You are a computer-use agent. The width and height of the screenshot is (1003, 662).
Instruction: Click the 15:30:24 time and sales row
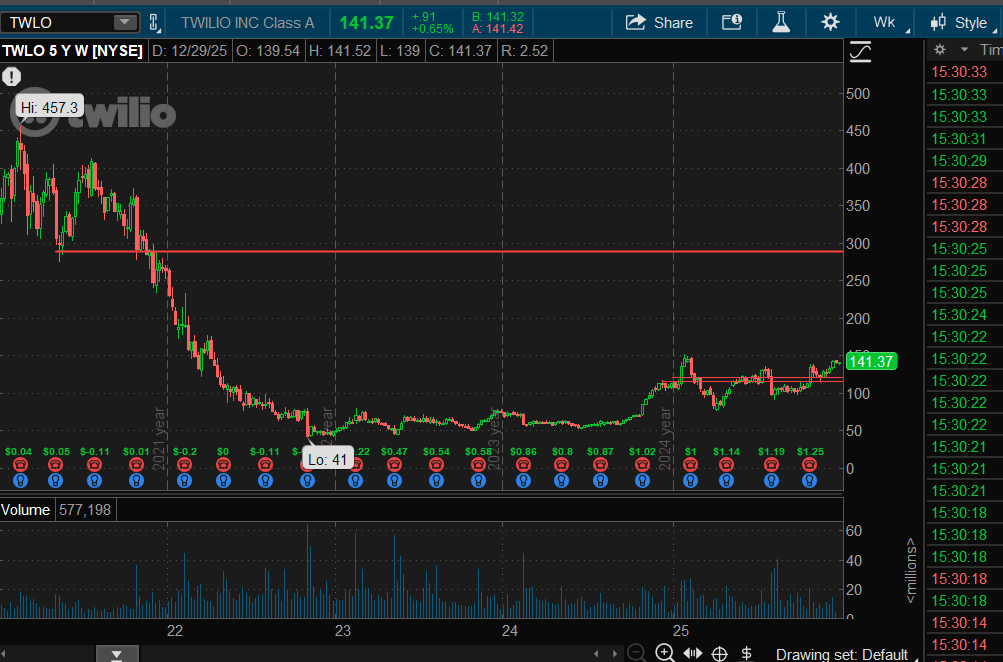[x=965, y=315]
